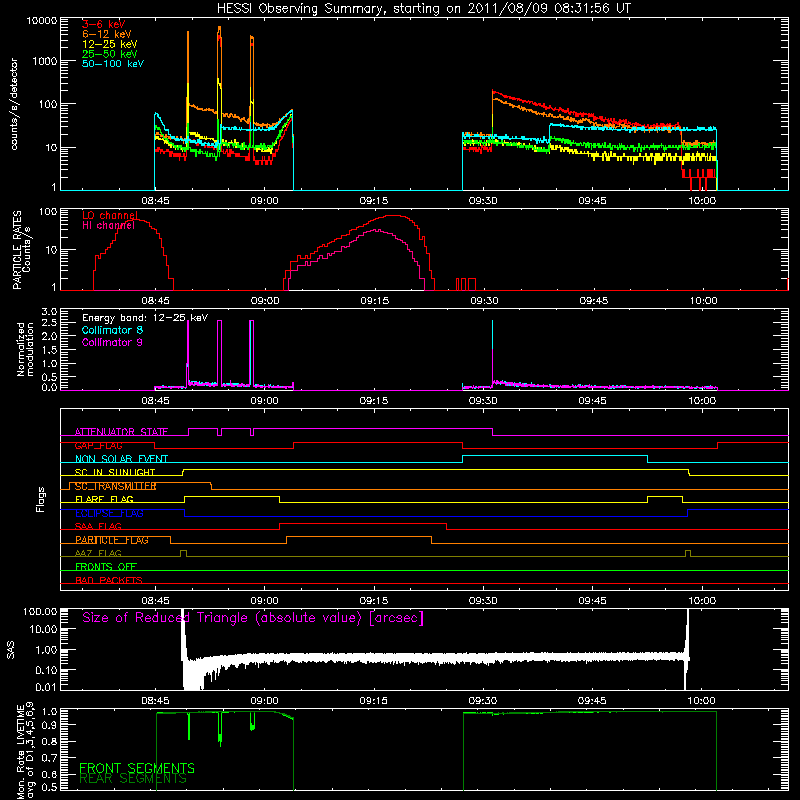This screenshot has height=800, width=800.
Task: Click the HI channel legend label
Action: 109,226
